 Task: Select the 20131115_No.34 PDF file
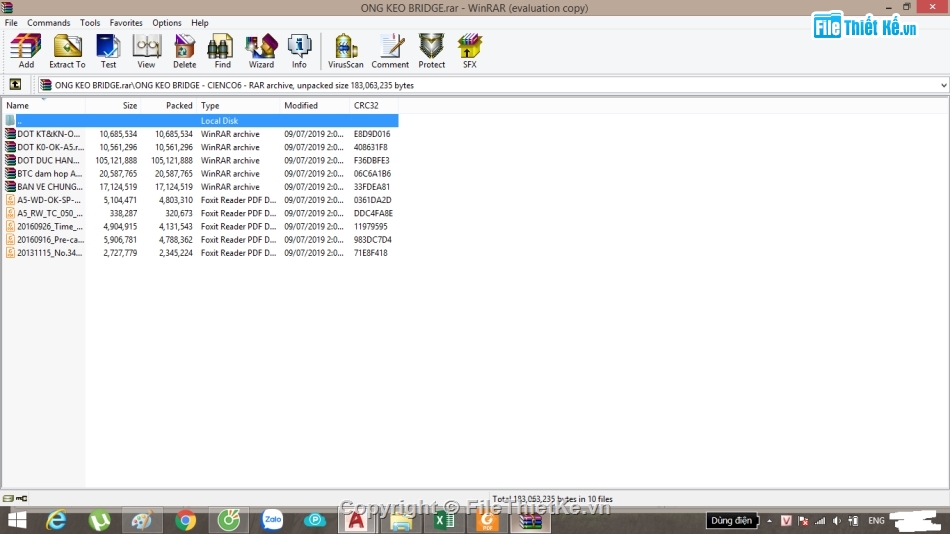[201, 253]
